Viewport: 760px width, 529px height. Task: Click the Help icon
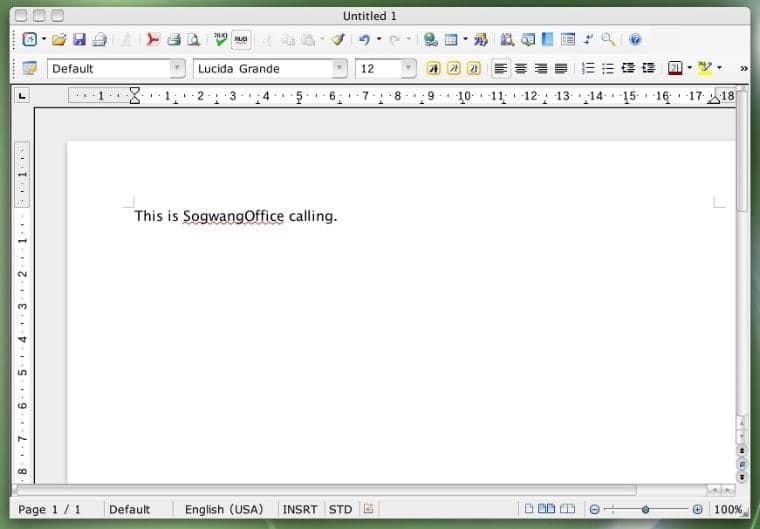pos(635,40)
